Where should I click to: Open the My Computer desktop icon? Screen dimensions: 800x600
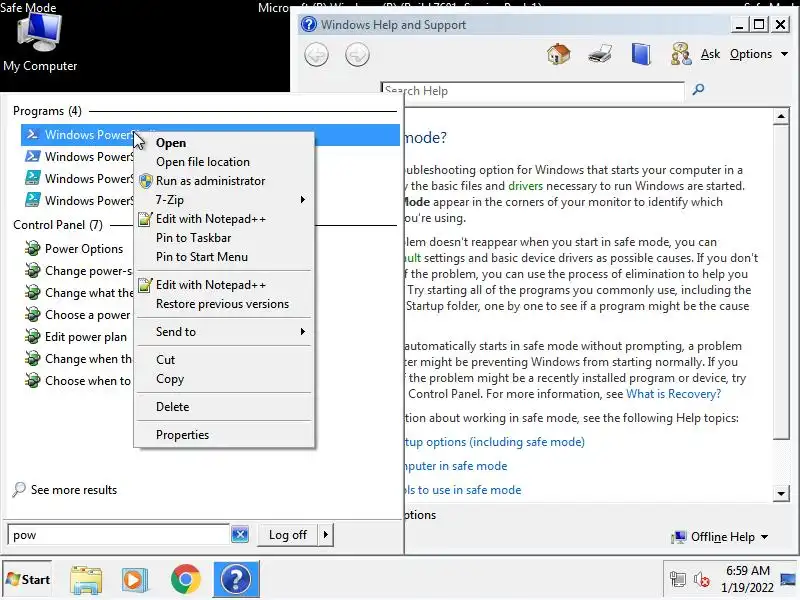point(40,42)
